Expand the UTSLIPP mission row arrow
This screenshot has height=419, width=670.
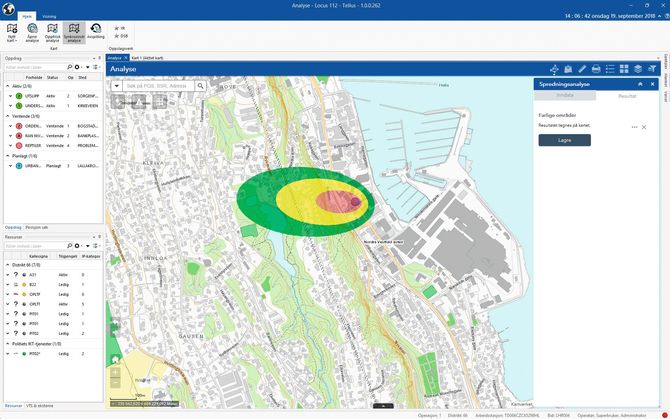(x=11, y=96)
